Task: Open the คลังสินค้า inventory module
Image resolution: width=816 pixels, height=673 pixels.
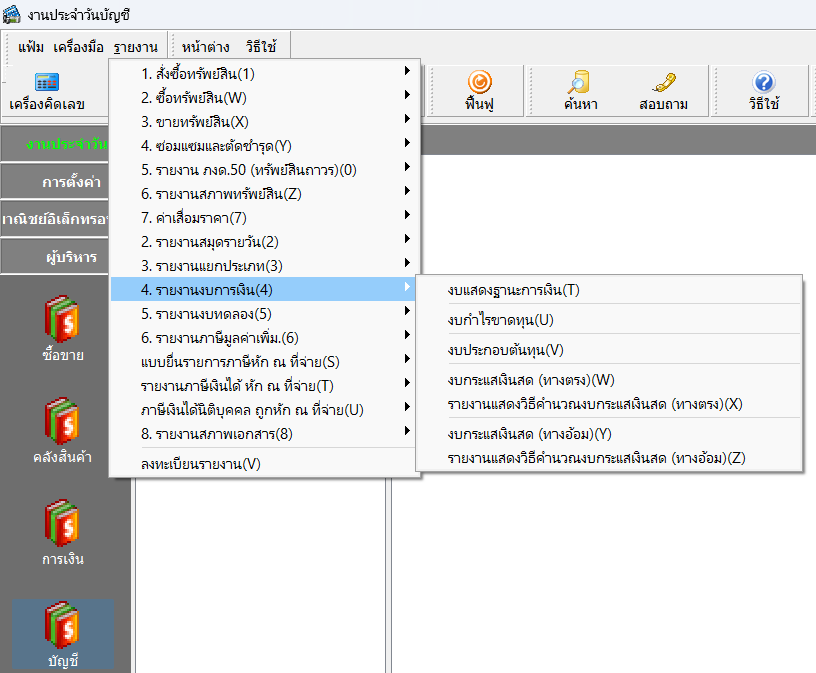Action: [63, 430]
